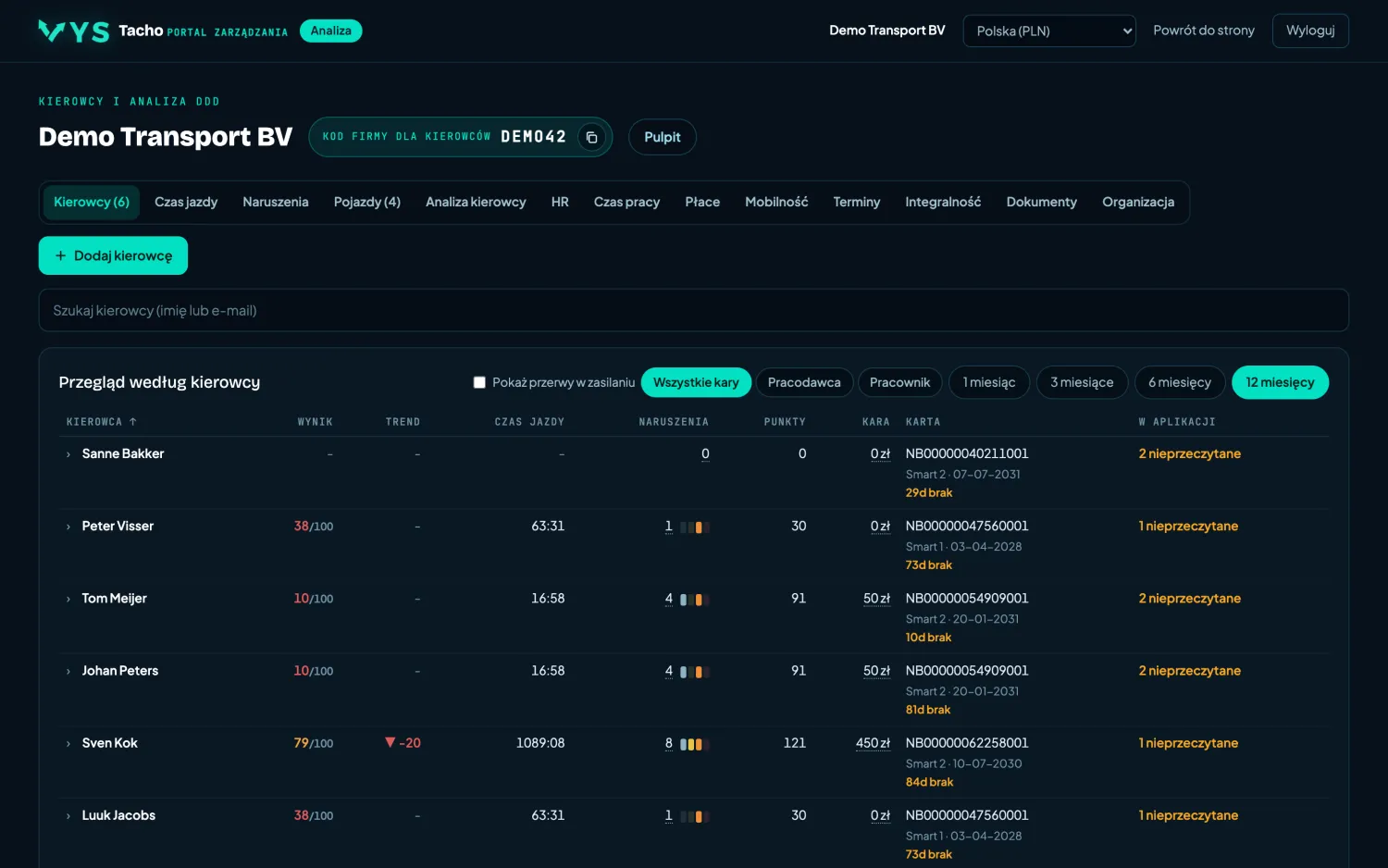Open Terminy tab
The width and height of the screenshot is (1388, 868).
[857, 202]
